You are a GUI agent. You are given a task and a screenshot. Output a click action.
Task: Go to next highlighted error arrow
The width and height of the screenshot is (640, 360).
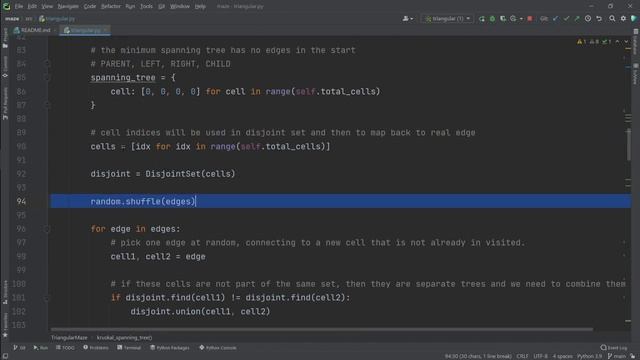[x=626, y=42]
